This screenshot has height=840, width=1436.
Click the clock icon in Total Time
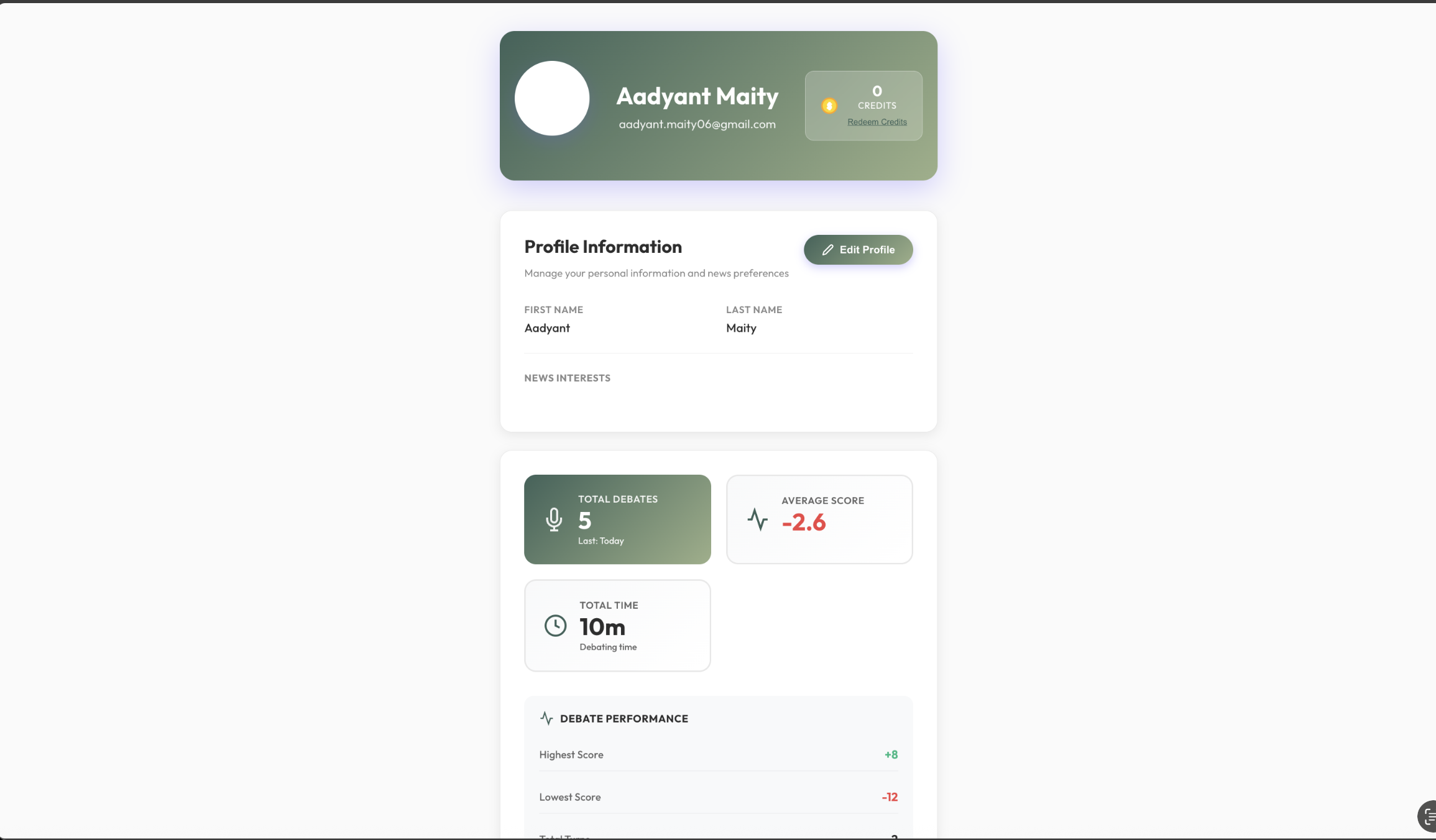click(x=555, y=626)
